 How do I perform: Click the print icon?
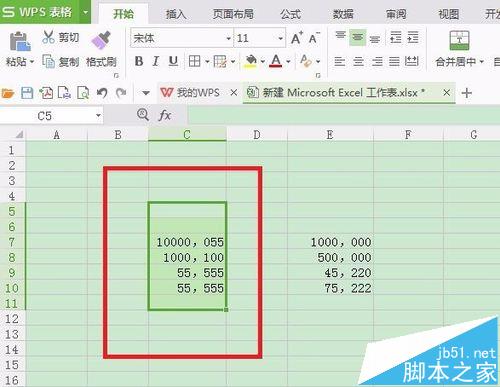(x=64, y=93)
